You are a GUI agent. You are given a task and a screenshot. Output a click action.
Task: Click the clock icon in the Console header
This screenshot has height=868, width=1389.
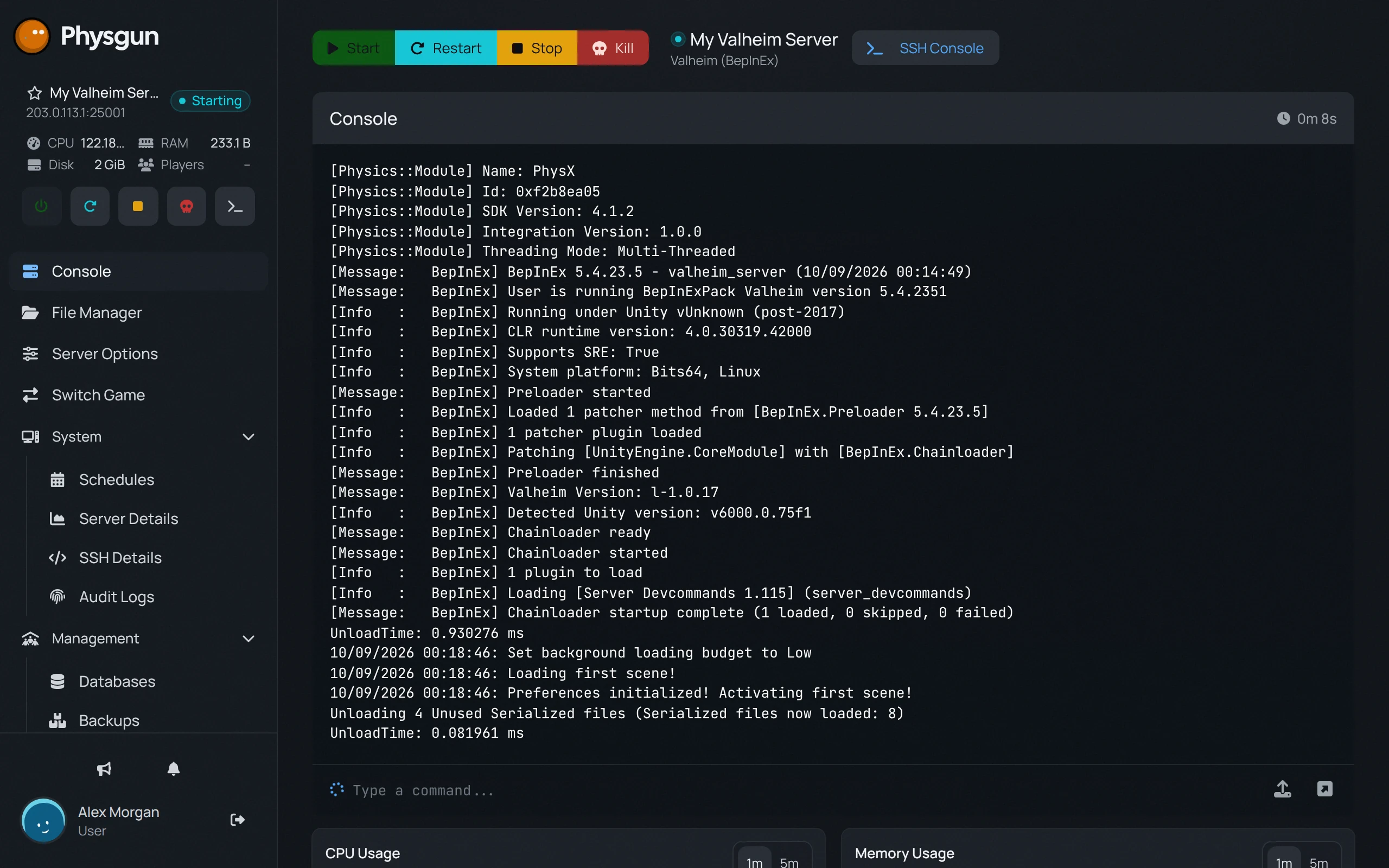click(1283, 118)
